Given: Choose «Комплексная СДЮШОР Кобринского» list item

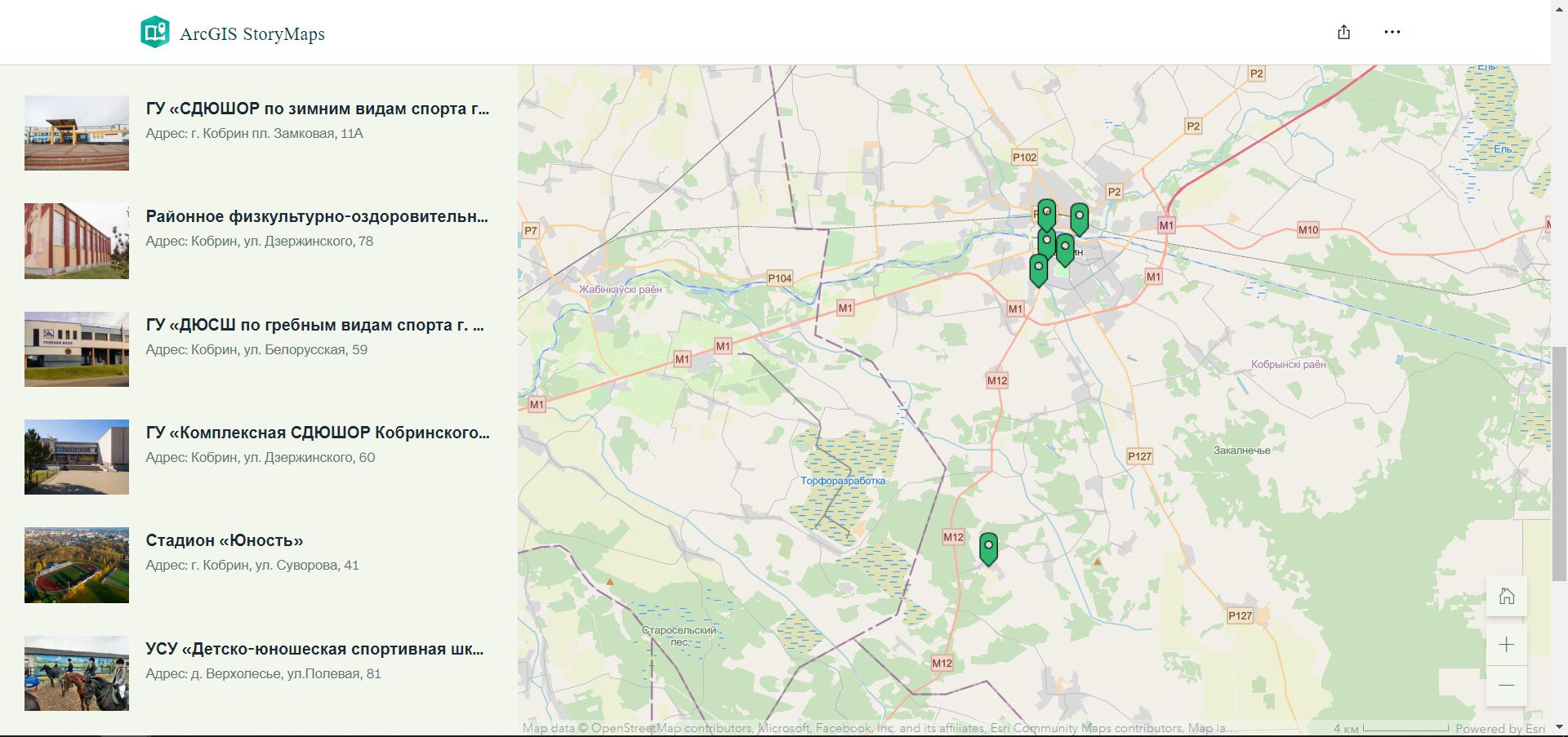Looking at the screenshot, I should pyautogui.click(x=317, y=433).
